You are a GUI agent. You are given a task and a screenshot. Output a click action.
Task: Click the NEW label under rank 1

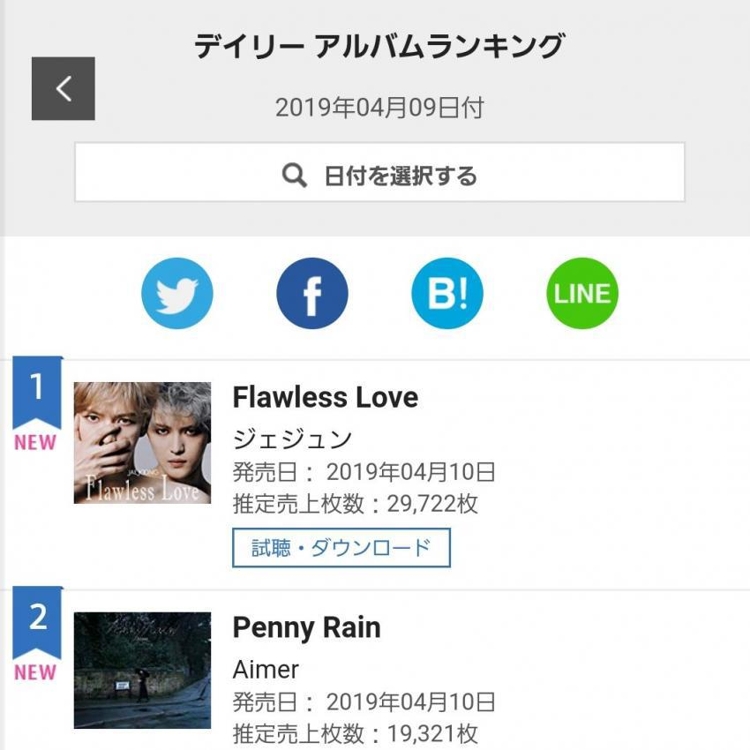(x=35, y=443)
